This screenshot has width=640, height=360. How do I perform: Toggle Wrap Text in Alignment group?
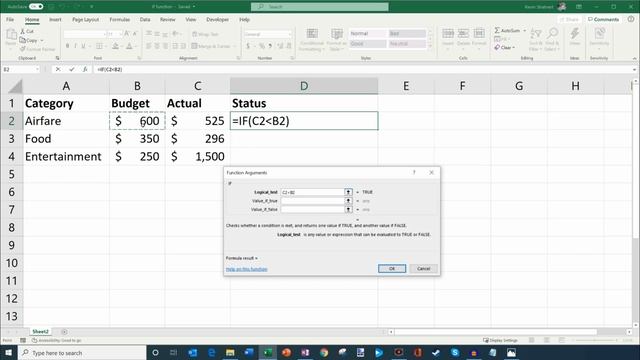click(205, 34)
